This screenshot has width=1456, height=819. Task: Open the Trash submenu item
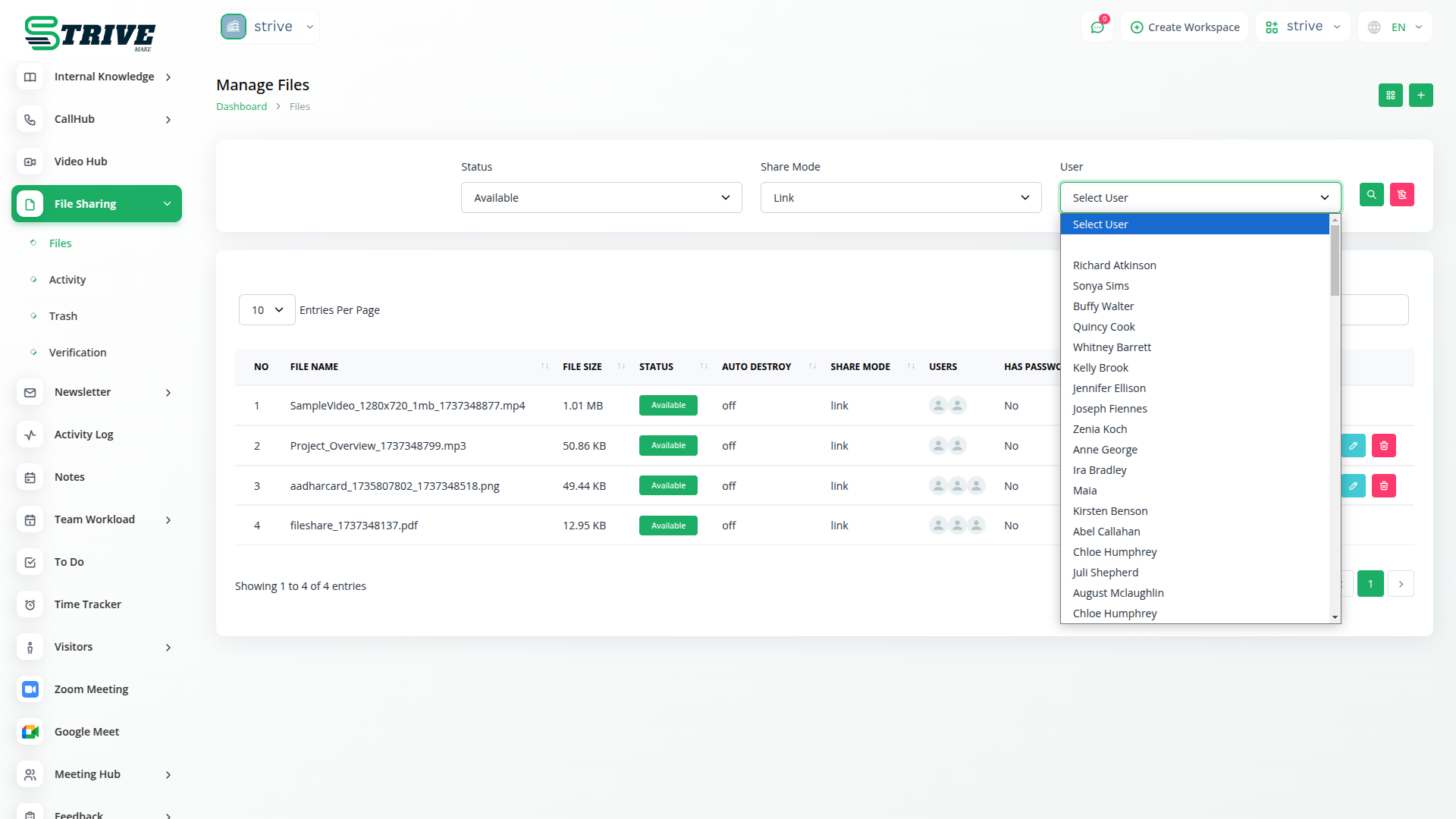tap(63, 316)
